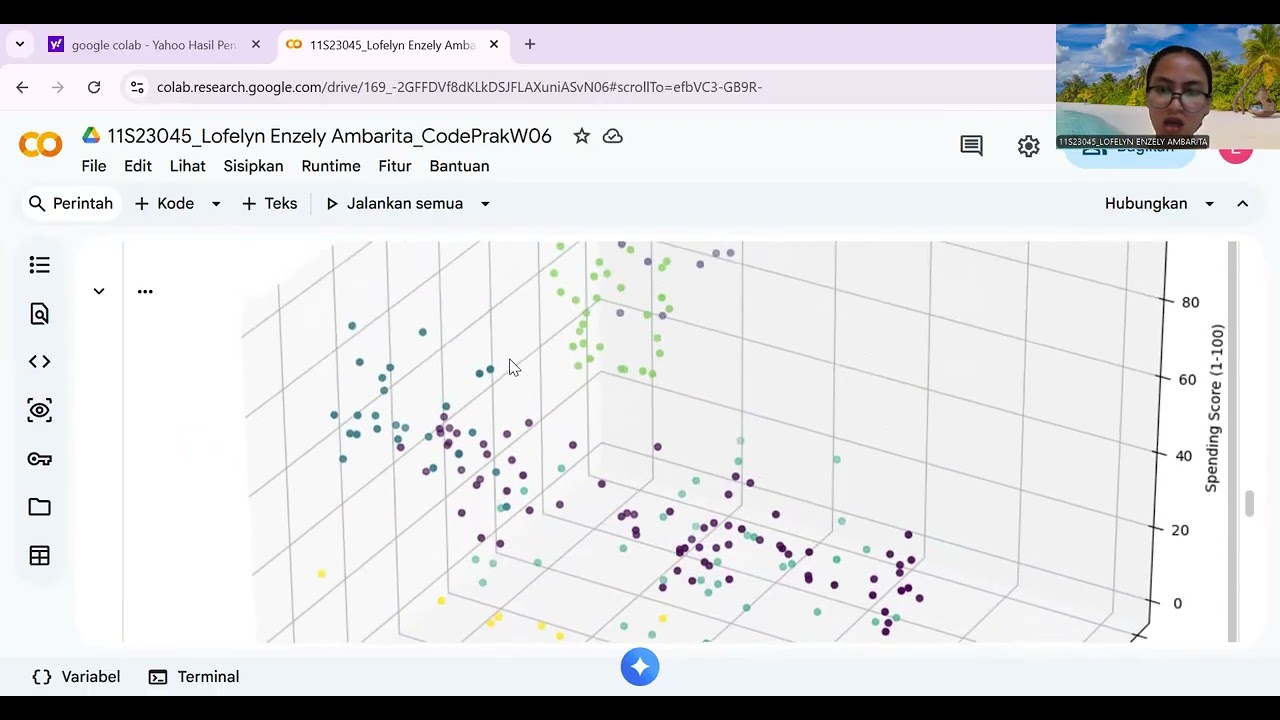This screenshot has height=720, width=1280.
Task: Open the settings gear icon
Action: click(x=1029, y=146)
